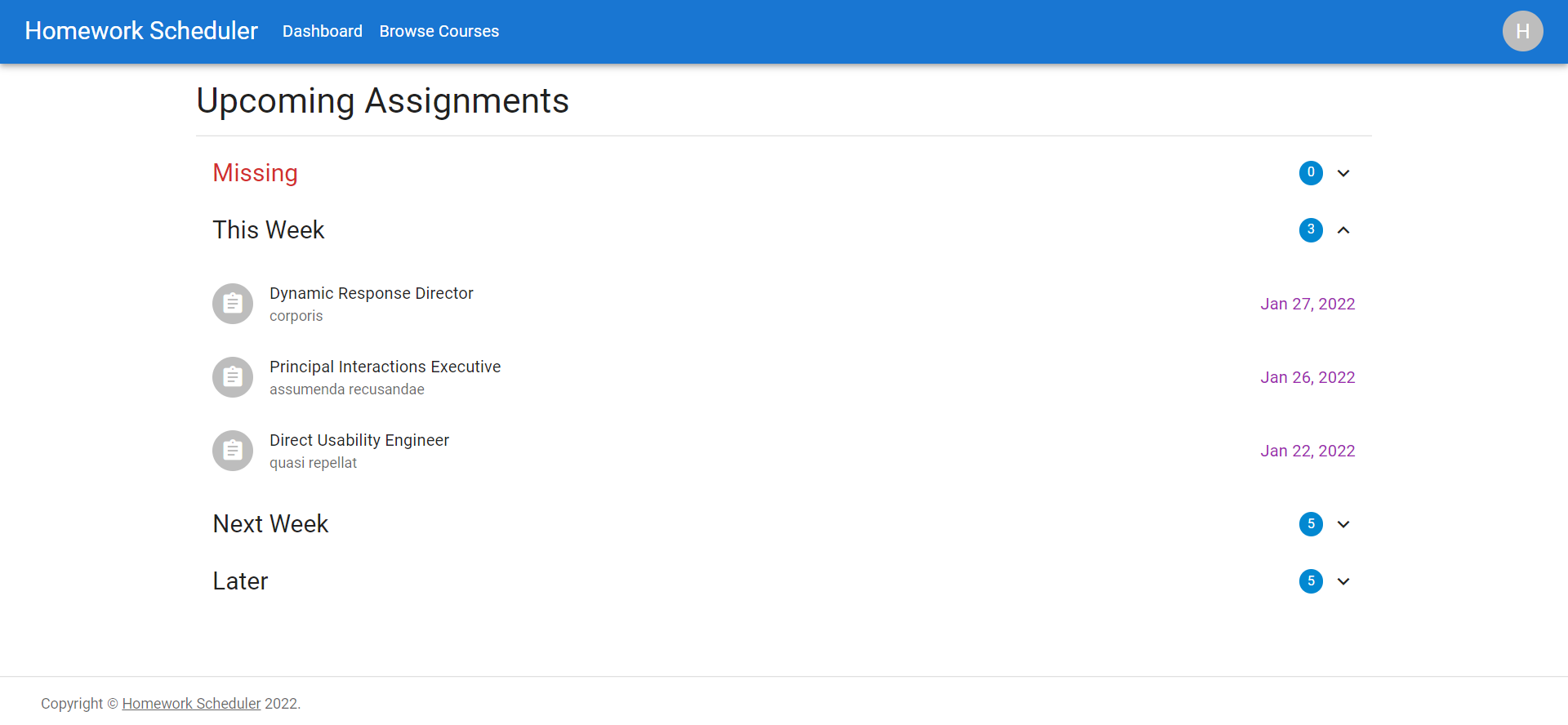Open the Principal Interactions Executive assignment
1568x725 pixels.
point(385,367)
